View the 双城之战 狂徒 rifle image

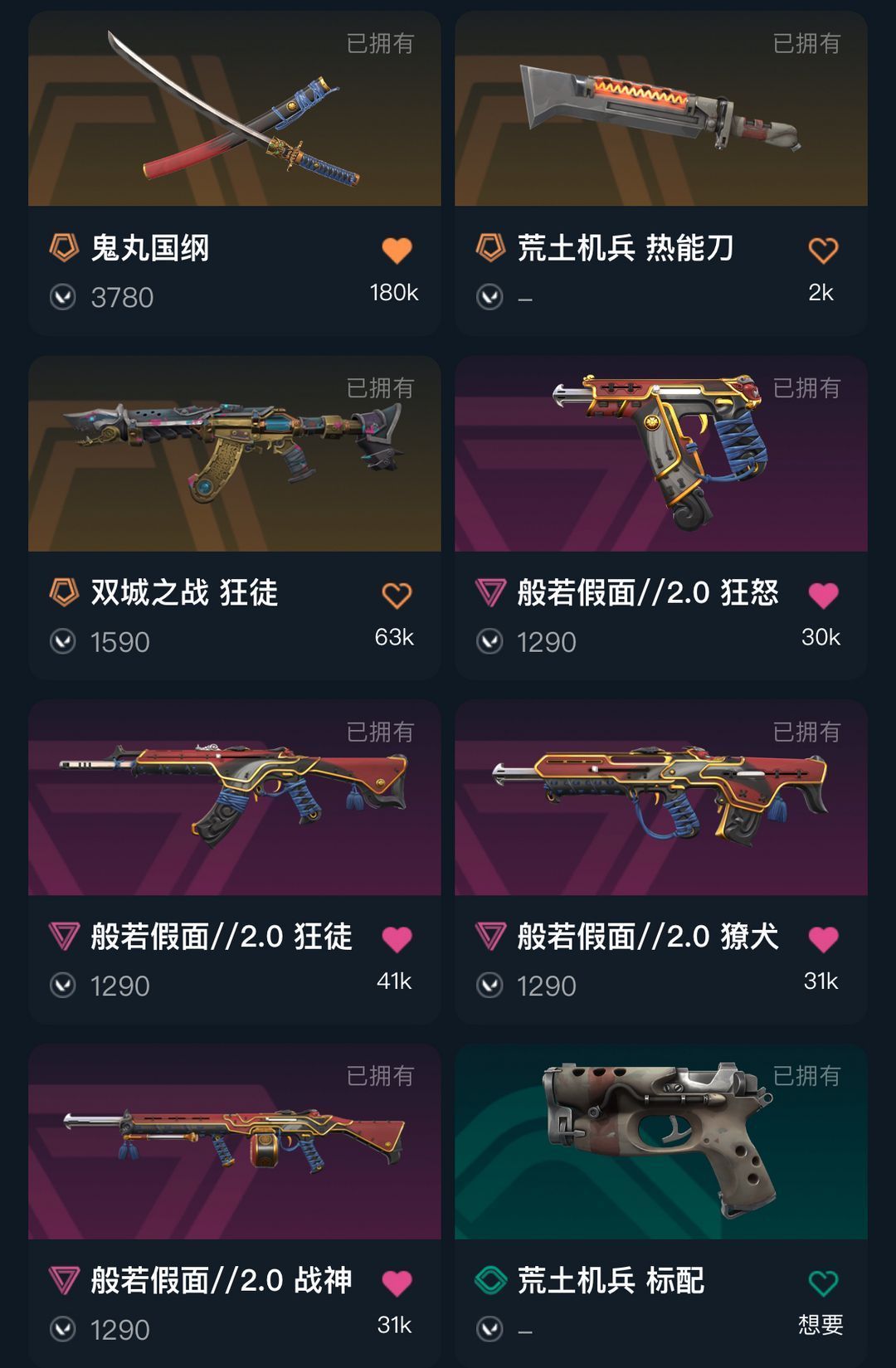pyautogui.click(x=235, y=454)
